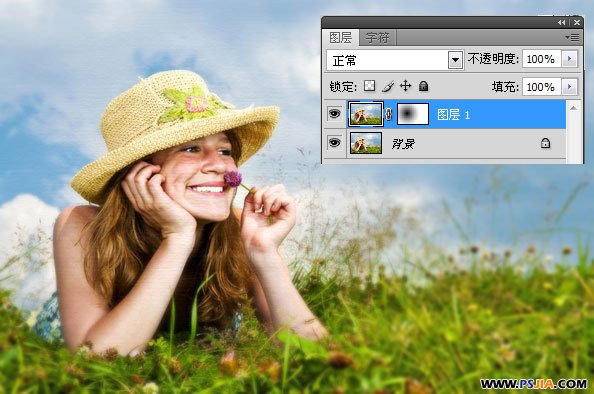The height and width of the screenshot is (394, 594).
Task: Select the layer mask thumbnail of 图层 1
Action: point(413,114)
